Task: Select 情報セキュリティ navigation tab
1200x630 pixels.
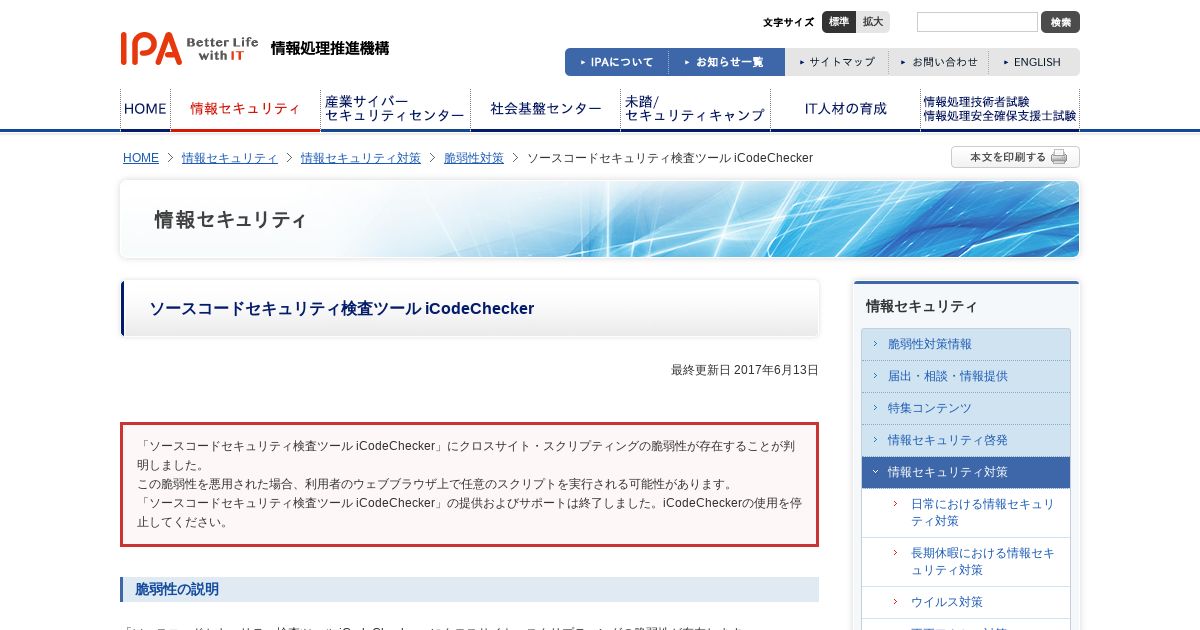Action: pos(245,109)
